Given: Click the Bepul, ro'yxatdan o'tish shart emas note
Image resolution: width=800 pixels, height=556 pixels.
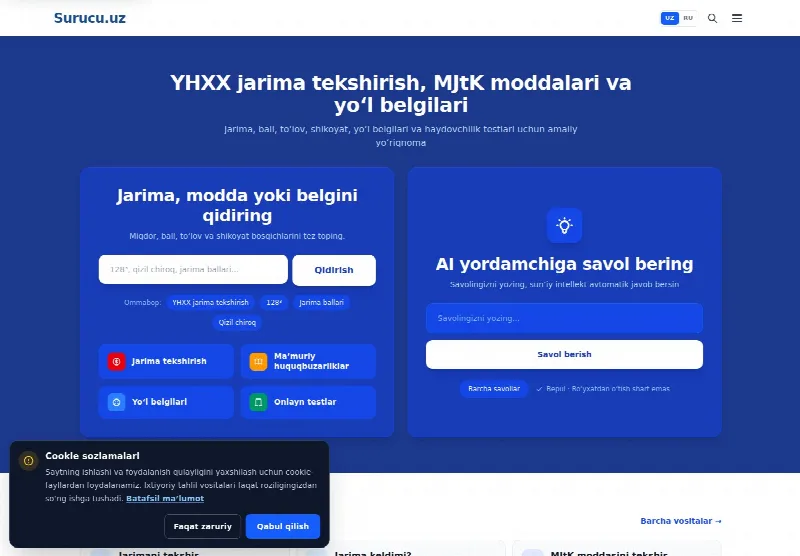Looking at the screenshot, I should (x=603, y=389).
